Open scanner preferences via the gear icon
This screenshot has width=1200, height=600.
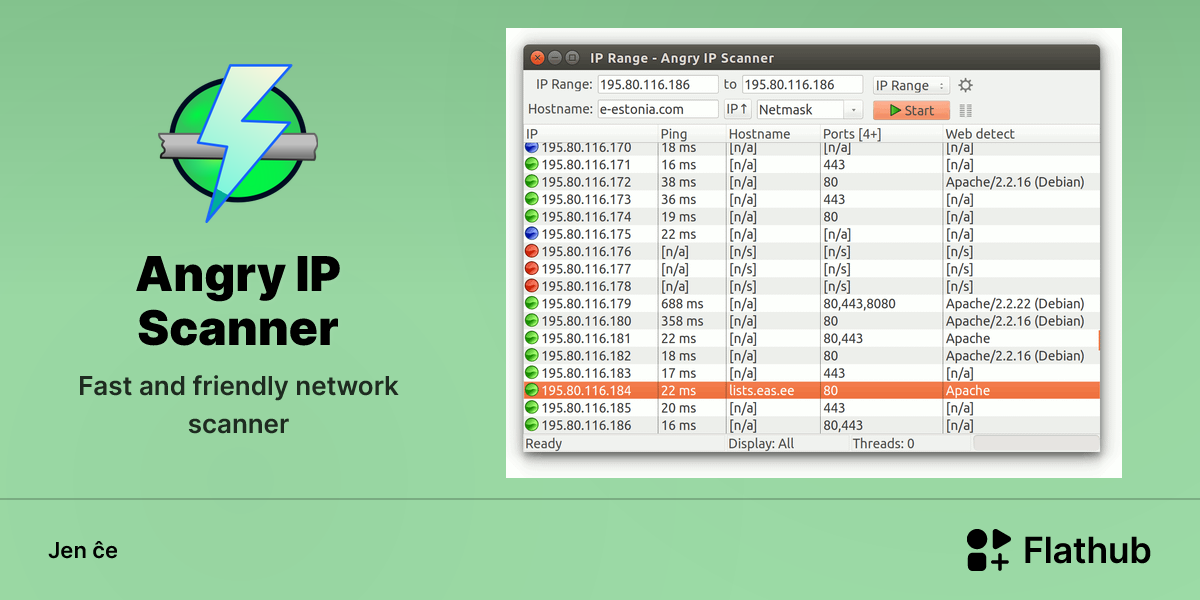(965, 86)
